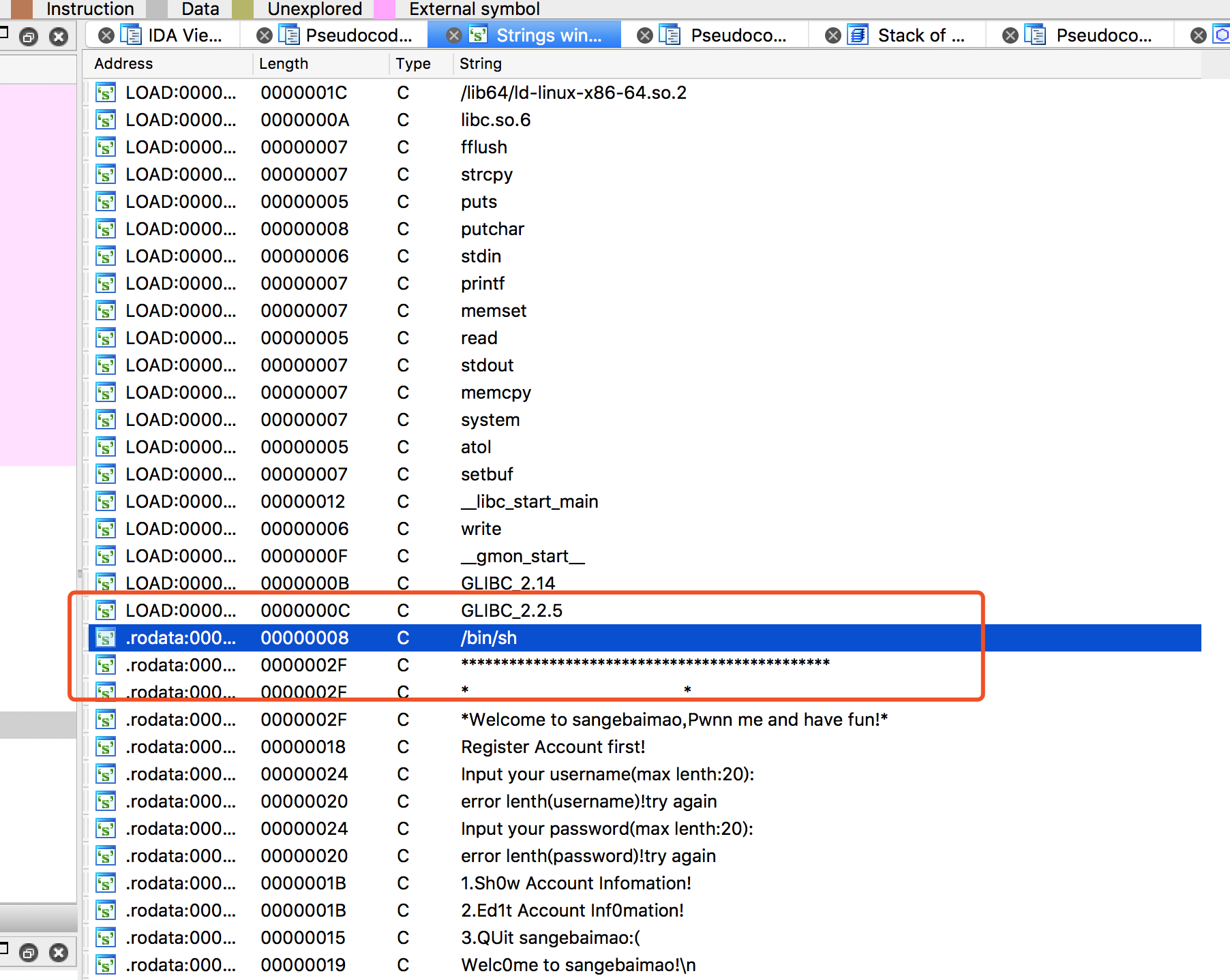Screen dimensions: 1230x980
Task: Click the close icon in the top-left panel
Action: pyautogui.click(x=59, y=36)
